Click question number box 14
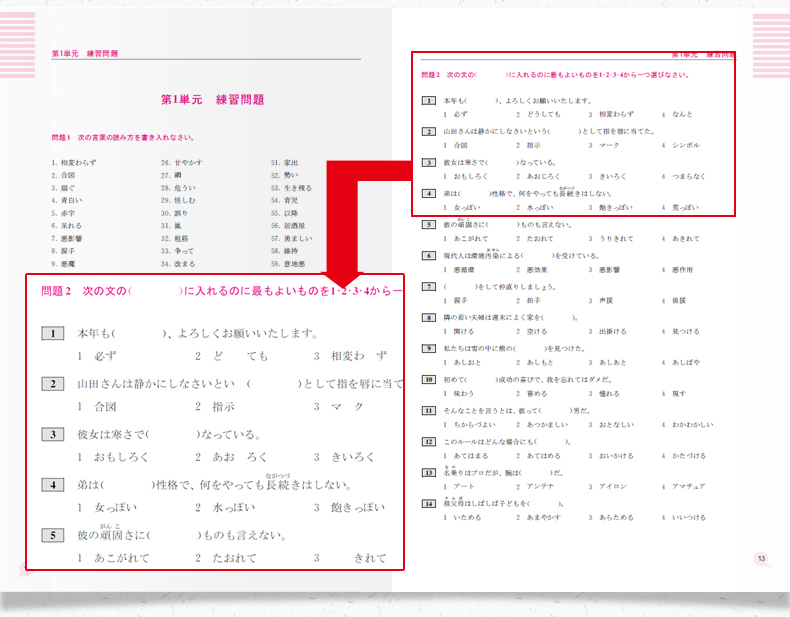Viewport: 790px width, 617px height. (428, 503)
